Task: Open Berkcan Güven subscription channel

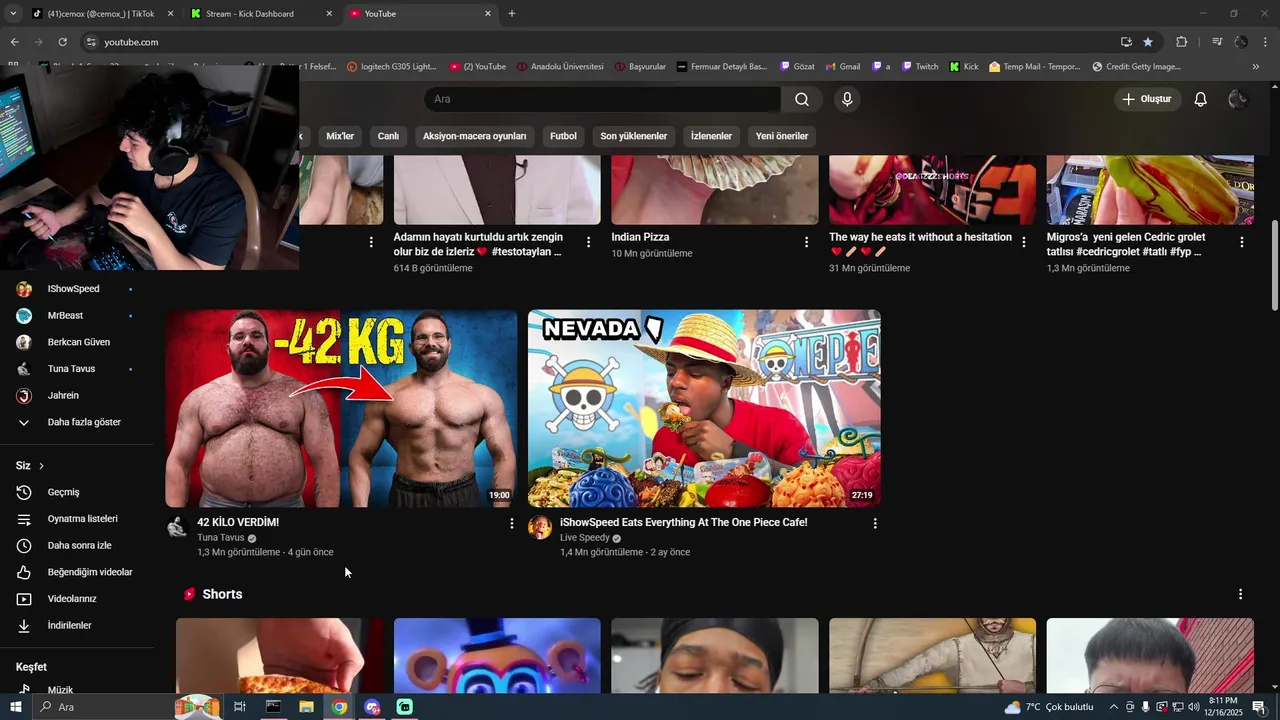Action: pos(77,342)
